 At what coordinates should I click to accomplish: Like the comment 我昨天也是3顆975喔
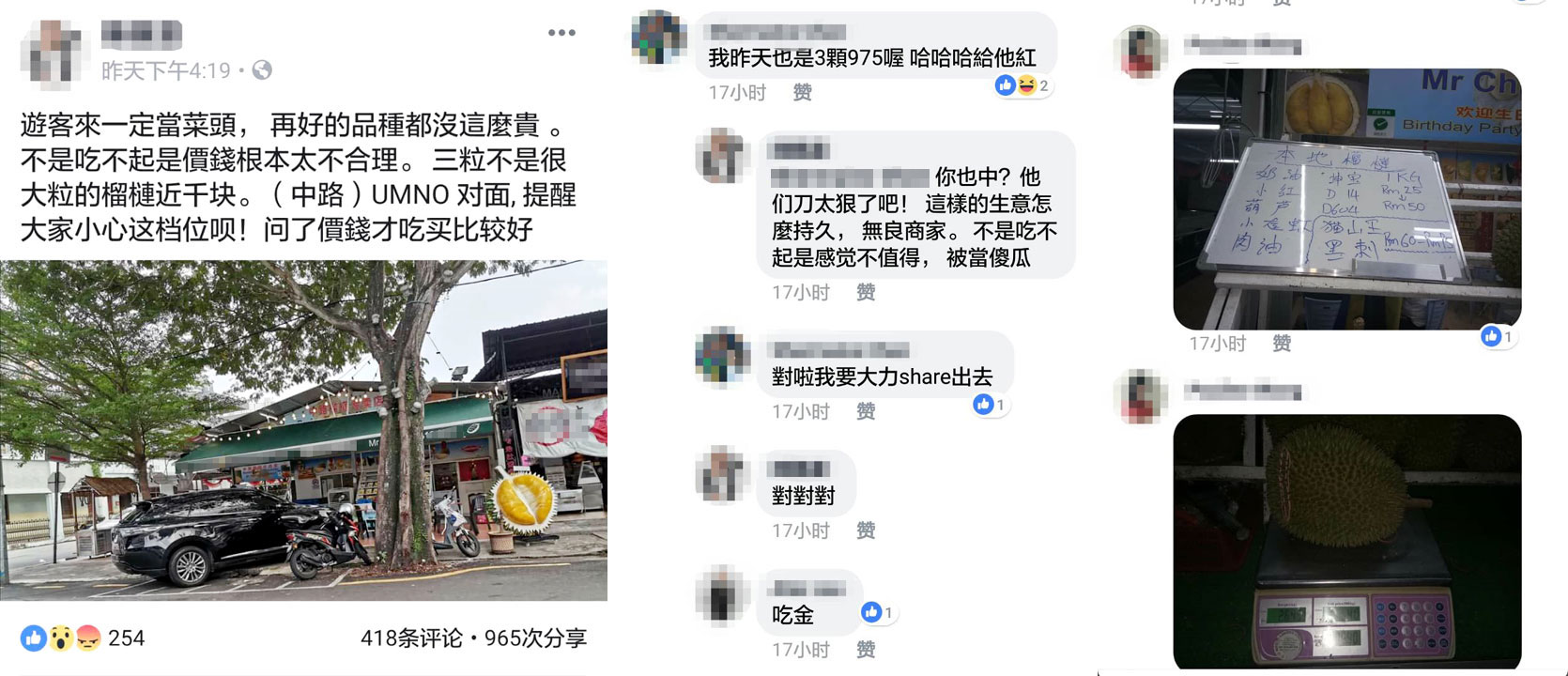point(802,92)
